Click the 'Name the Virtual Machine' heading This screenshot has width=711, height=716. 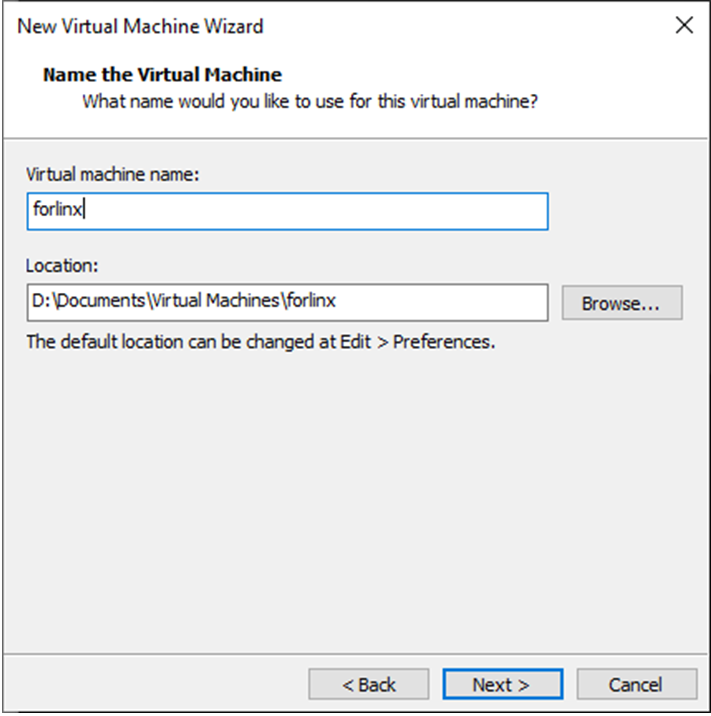click(162, 75)
